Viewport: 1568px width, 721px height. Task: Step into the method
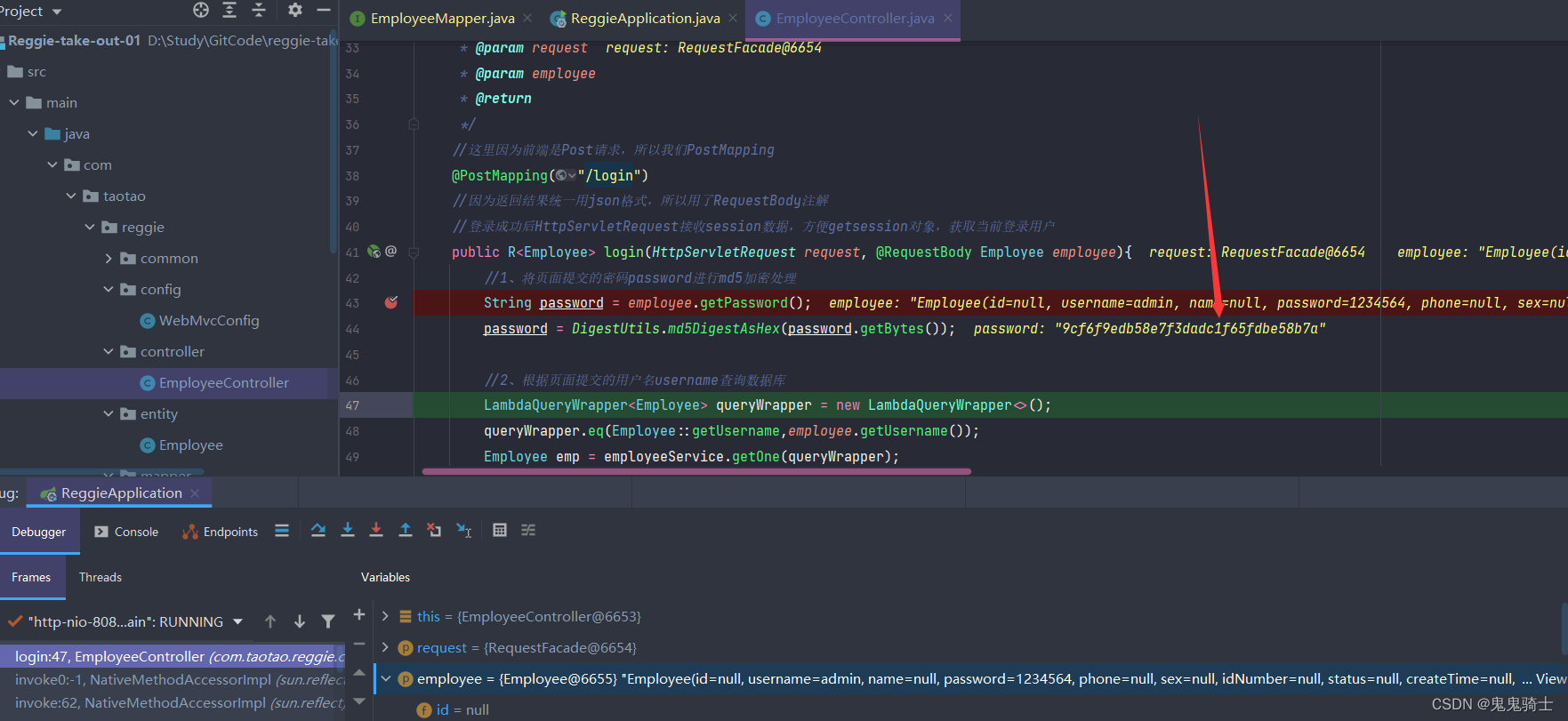point(348,530)
